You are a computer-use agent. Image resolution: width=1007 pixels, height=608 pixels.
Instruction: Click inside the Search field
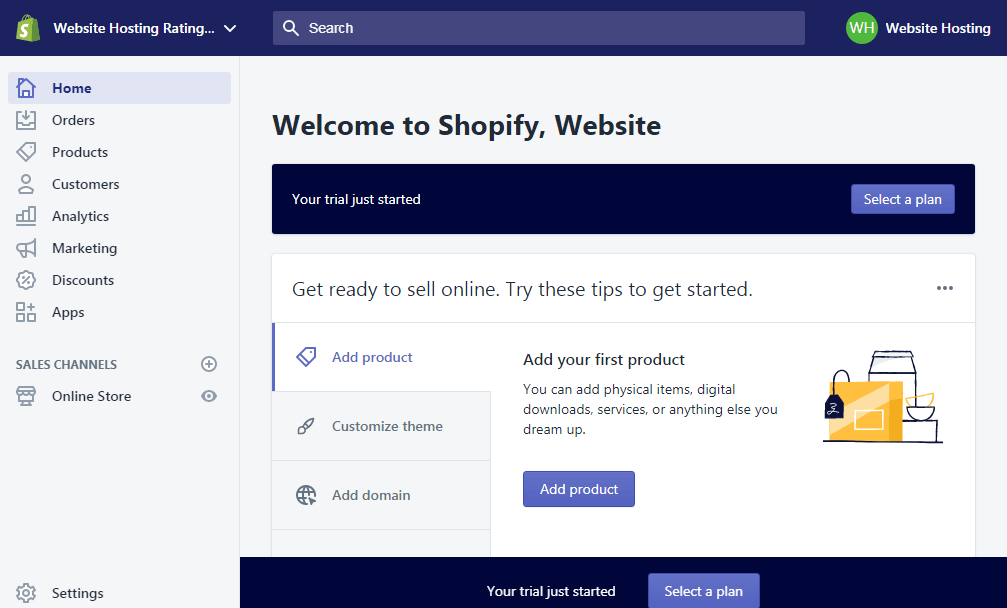tap(539, 28)
